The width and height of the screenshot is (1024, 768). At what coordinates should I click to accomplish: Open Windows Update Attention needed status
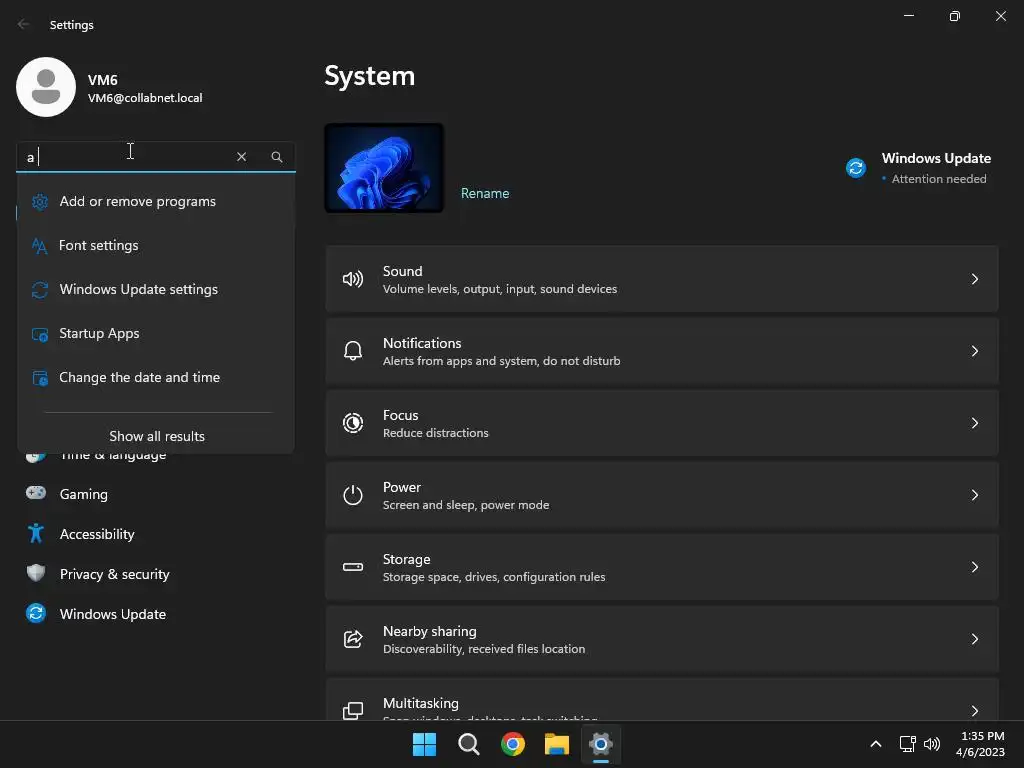pos(920,168)
